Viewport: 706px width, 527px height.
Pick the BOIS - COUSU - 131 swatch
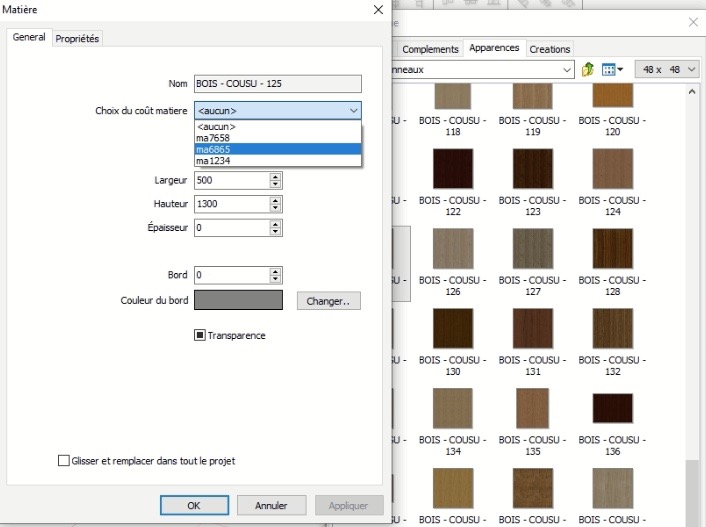tap(532, 327)
